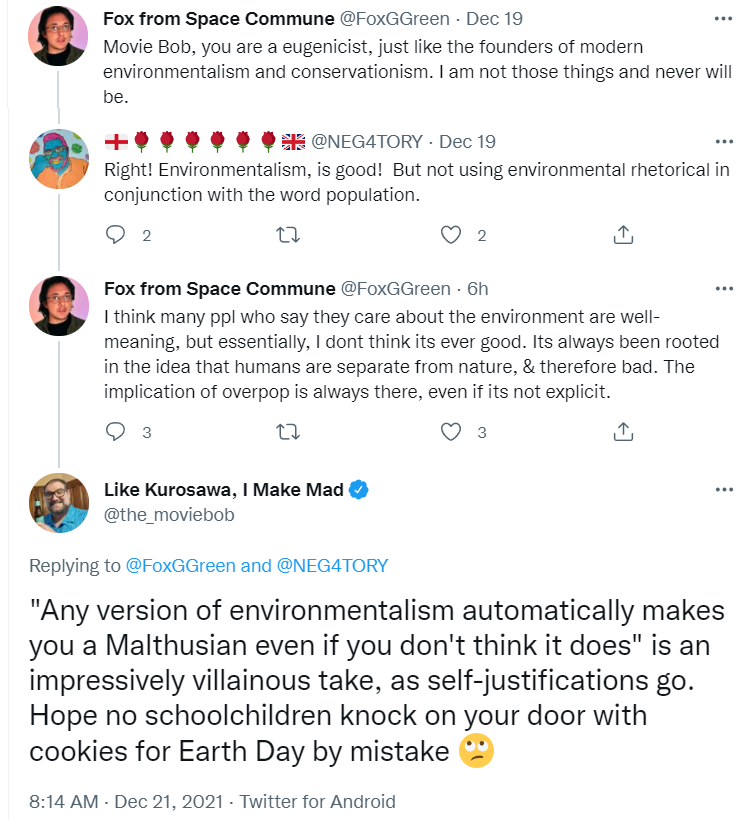Open @NEG4TORY link in Replying to
The width and height of the screenshot is (753, 820).
pos(332,566)
